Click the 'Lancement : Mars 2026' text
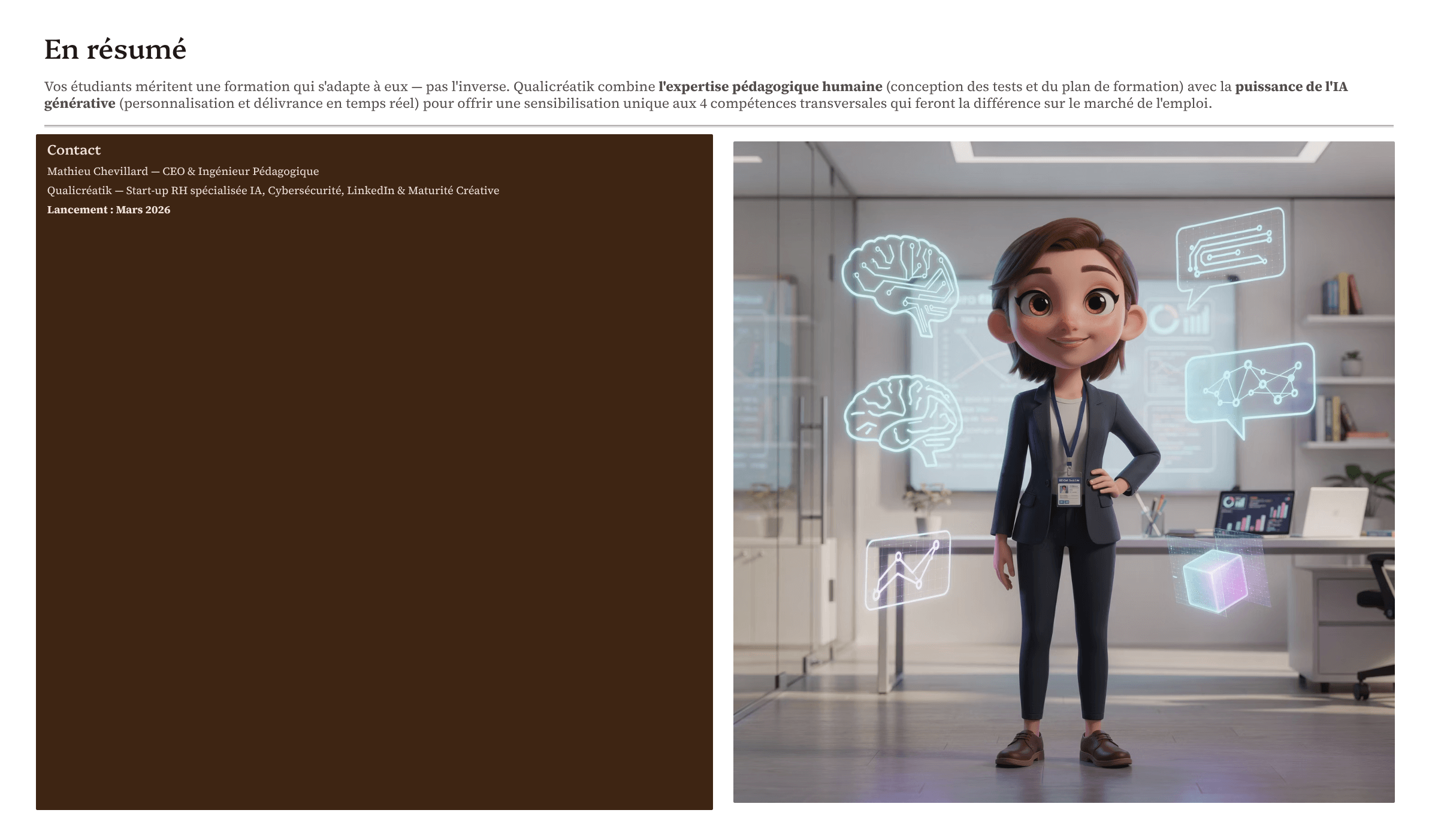This screenshot has width=1438, height=840. click(x=108, y=210)
